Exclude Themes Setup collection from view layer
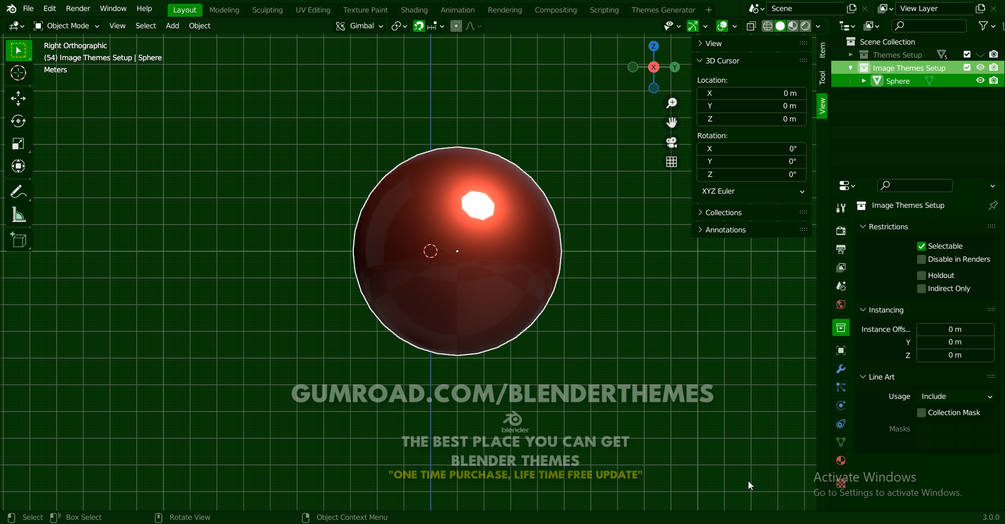The height and width of the screenshot is (524, 1005). 967,54
